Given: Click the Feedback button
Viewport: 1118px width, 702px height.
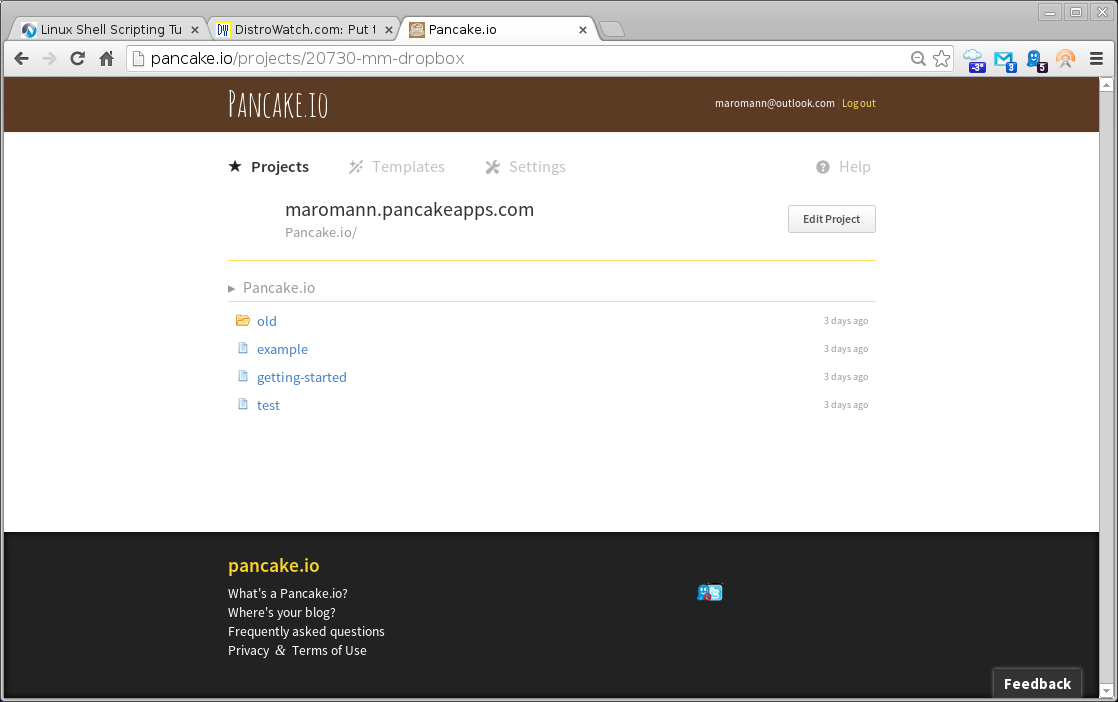Looking at the screenshot, I should (1037, 683).
